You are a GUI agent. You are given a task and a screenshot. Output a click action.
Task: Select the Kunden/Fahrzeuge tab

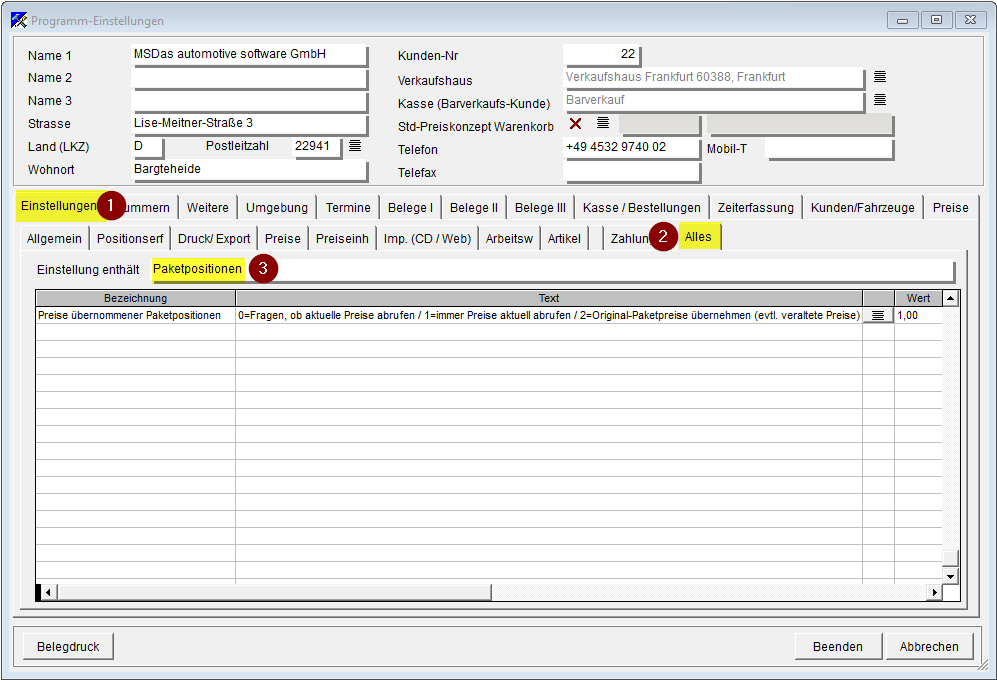863,208
